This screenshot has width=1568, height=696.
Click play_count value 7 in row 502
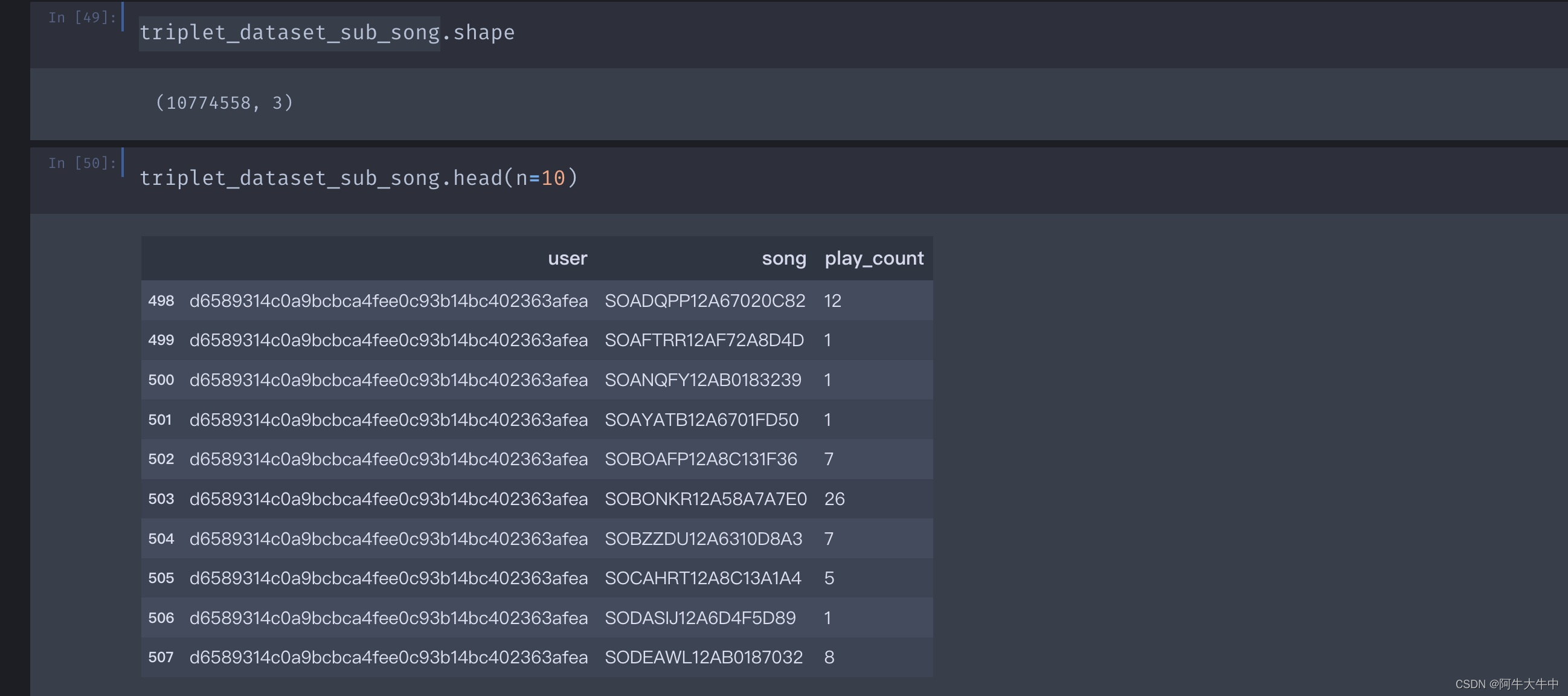tap(829, 459)
